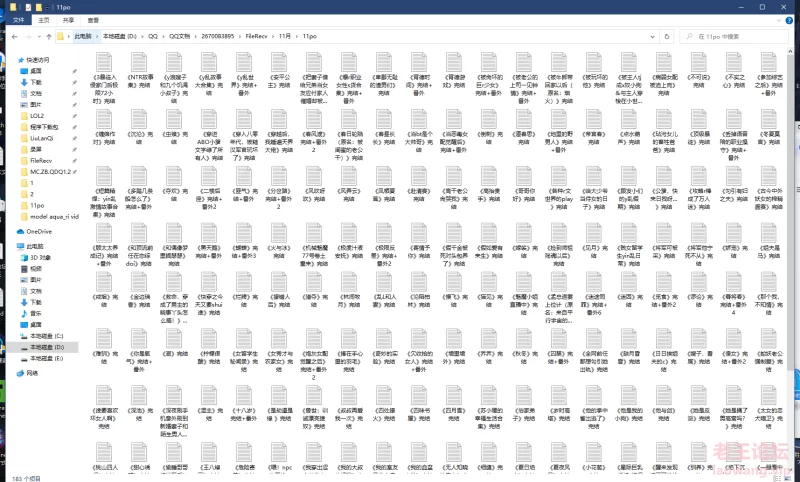Click the properties icon in the title bar

tap(28, 7)
